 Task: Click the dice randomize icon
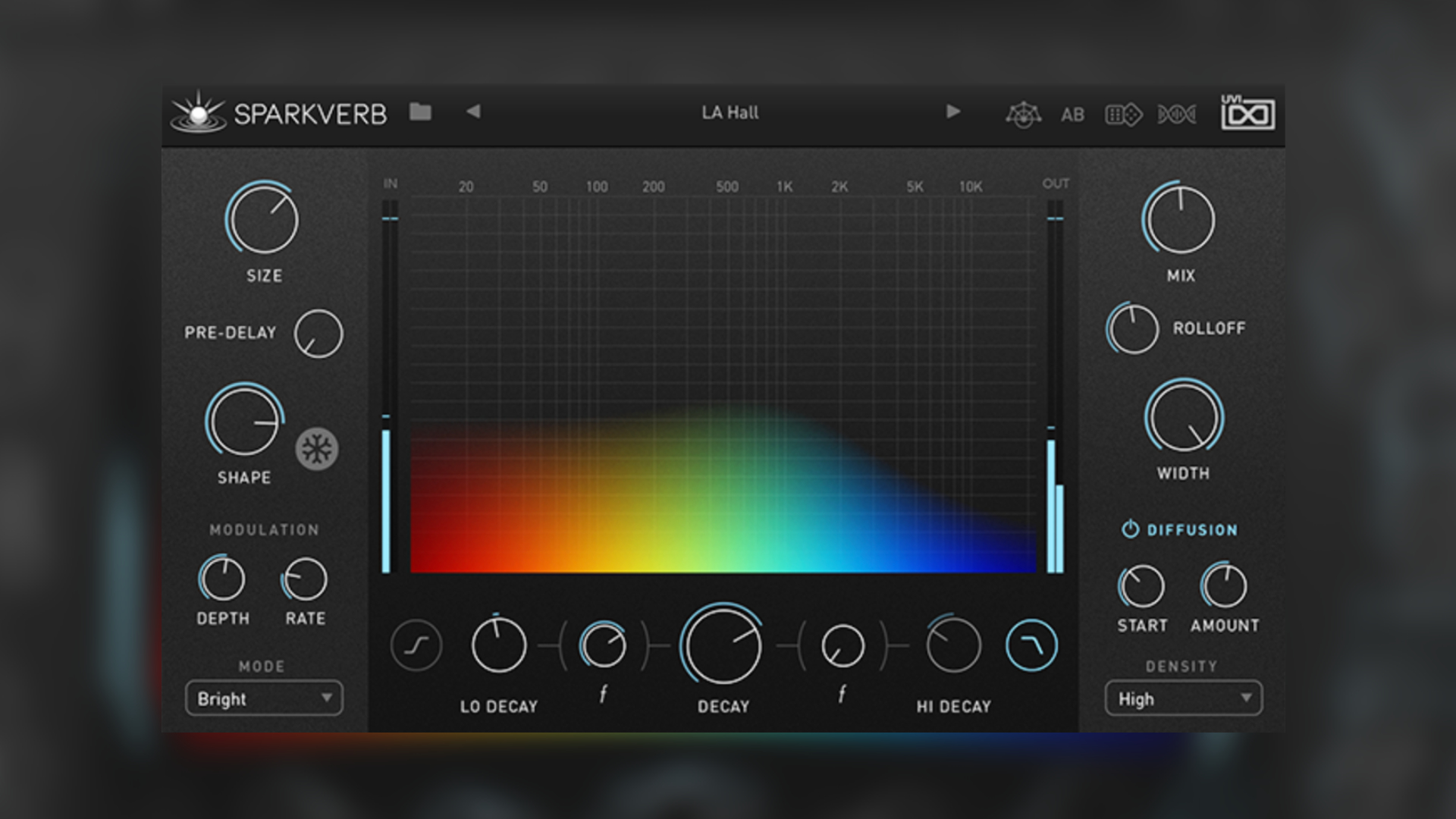coord(1123,115)
